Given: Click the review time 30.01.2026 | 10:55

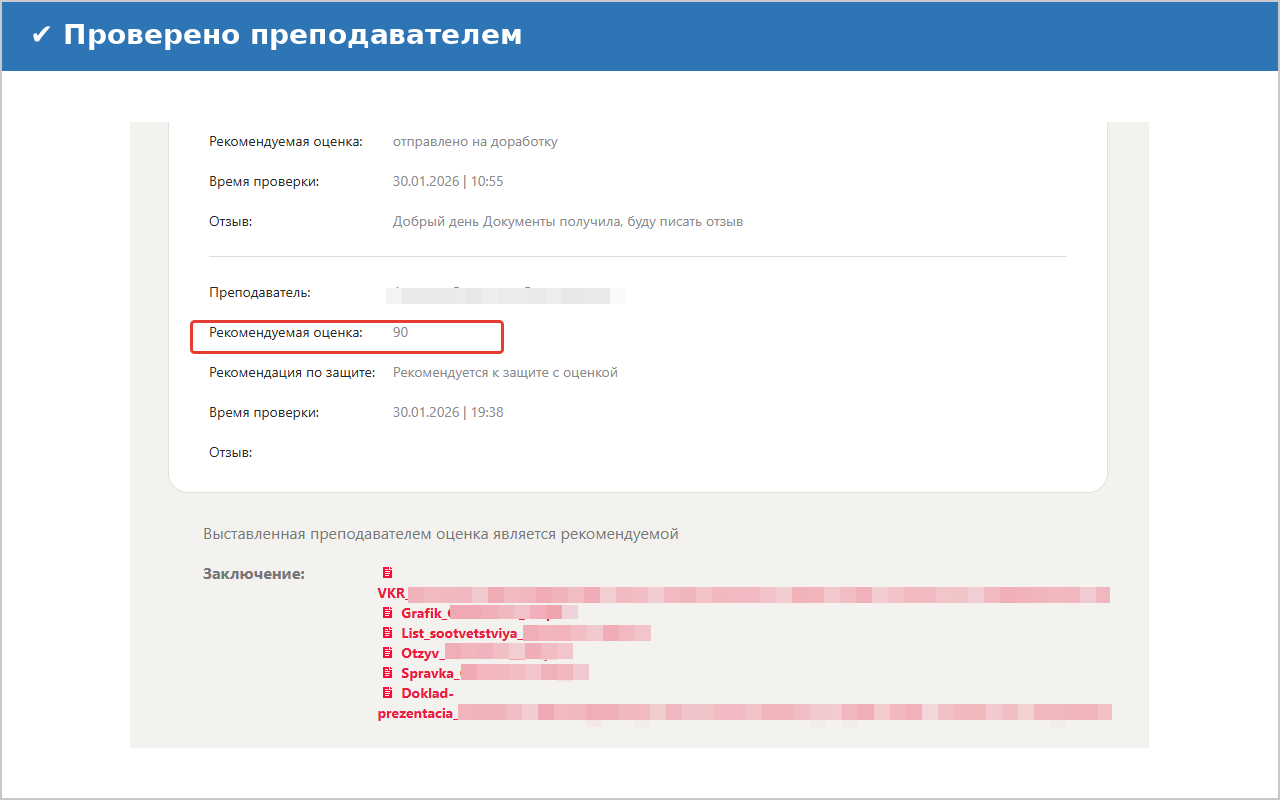Looking at the screenshot, I should 448,181.
